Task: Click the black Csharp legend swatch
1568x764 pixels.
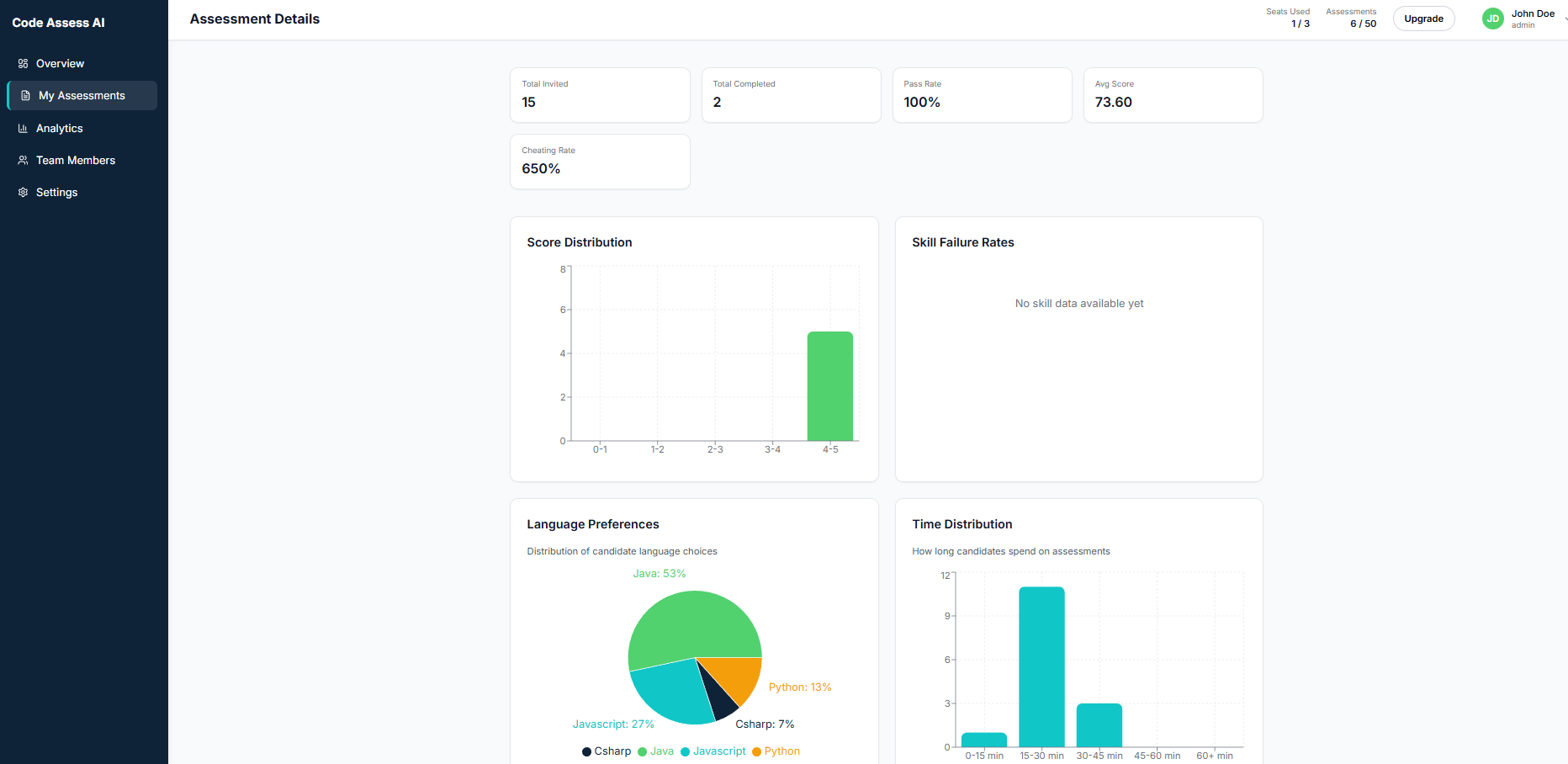Action: [585, 751]
